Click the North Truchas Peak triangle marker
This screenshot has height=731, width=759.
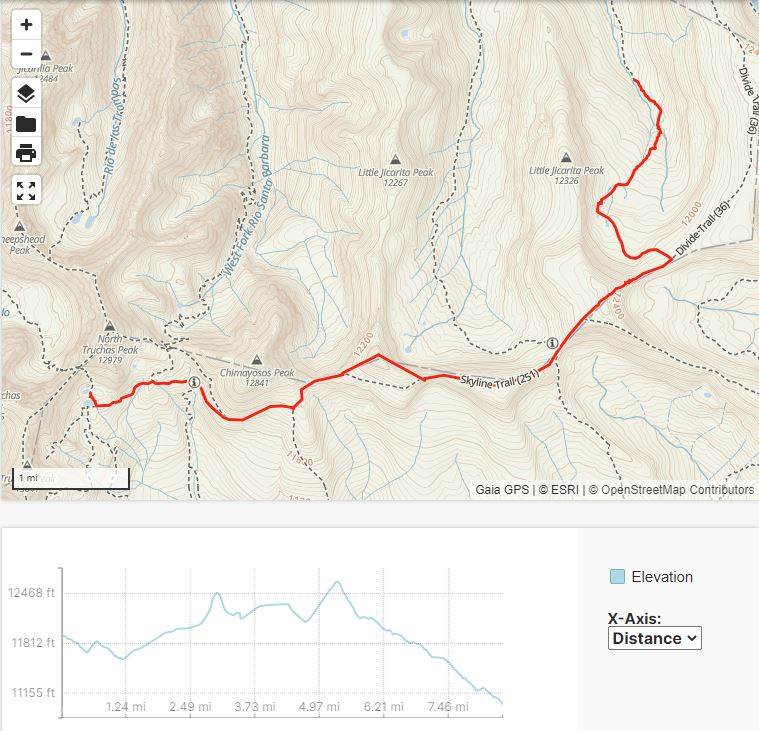[112, 327]
